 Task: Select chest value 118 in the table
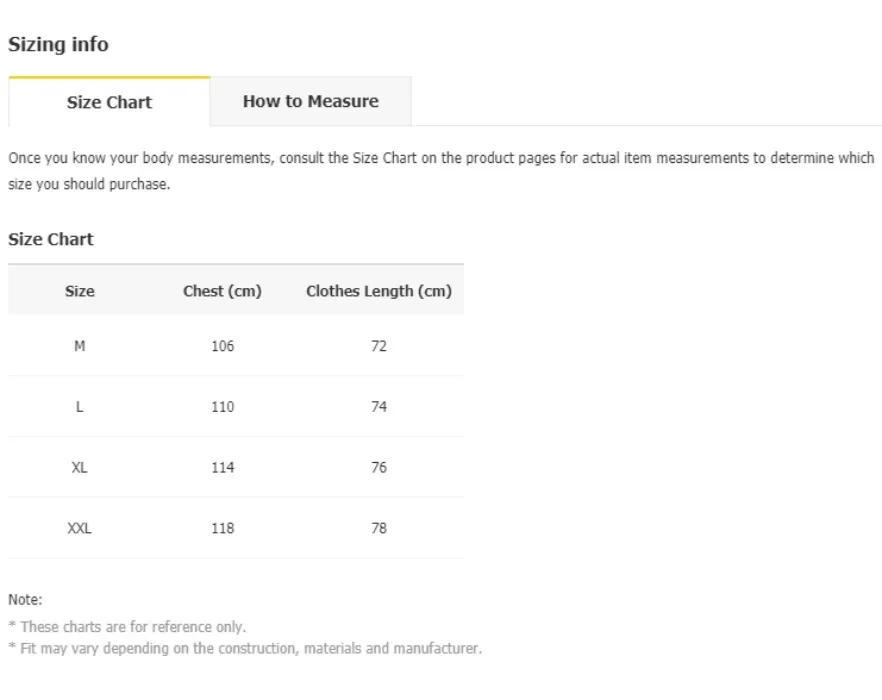222,528
